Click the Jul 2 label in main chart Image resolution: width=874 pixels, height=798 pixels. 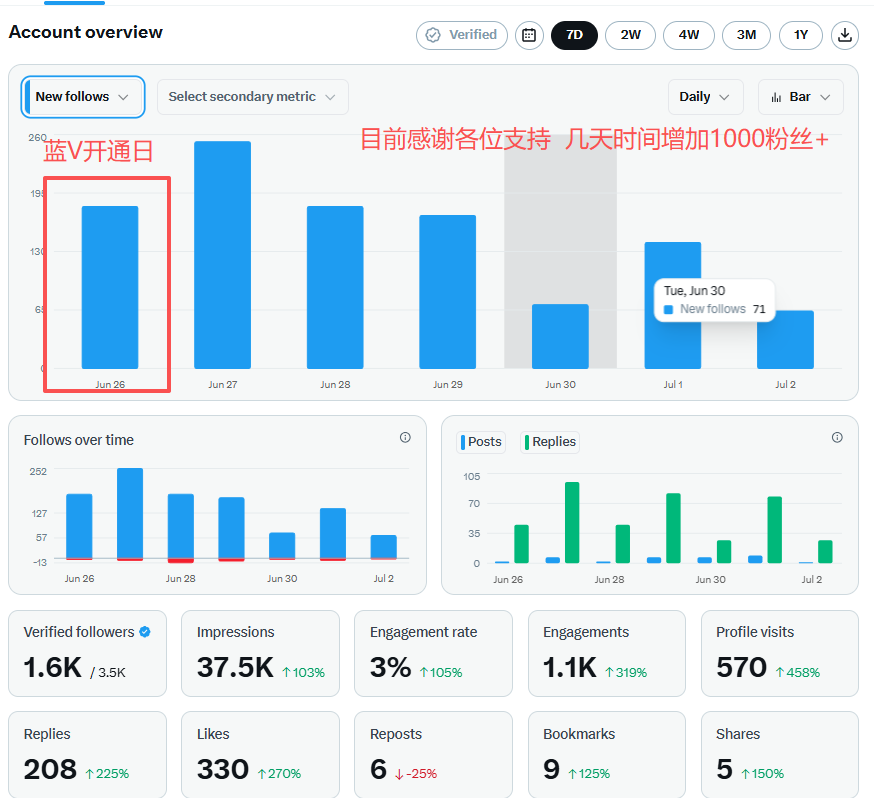785,385
